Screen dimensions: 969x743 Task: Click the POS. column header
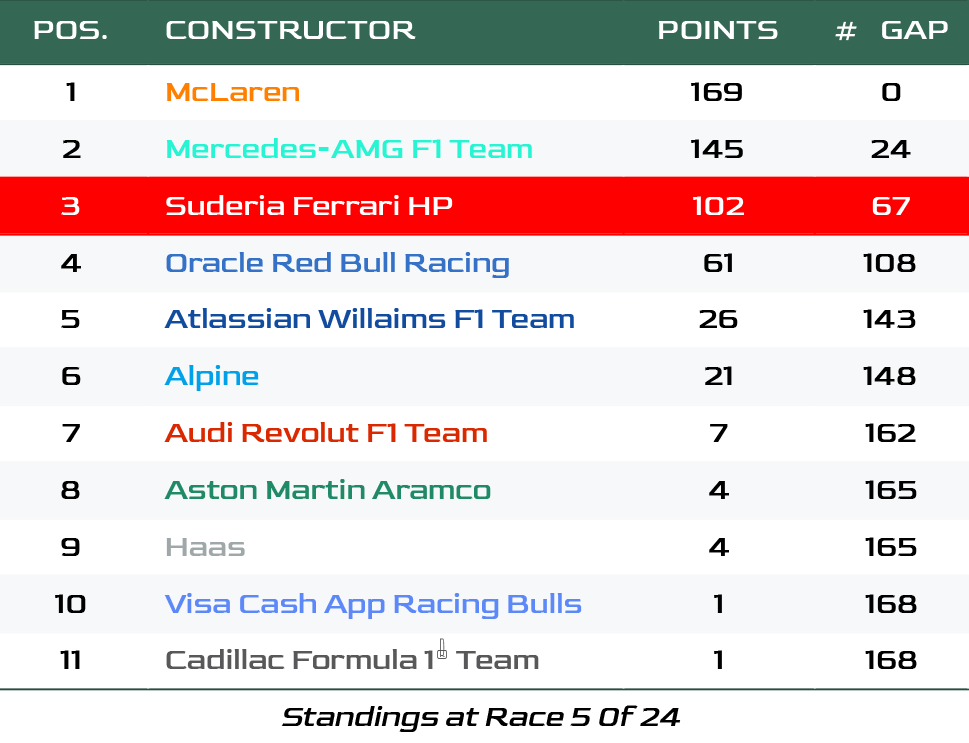tap(70, 30)
